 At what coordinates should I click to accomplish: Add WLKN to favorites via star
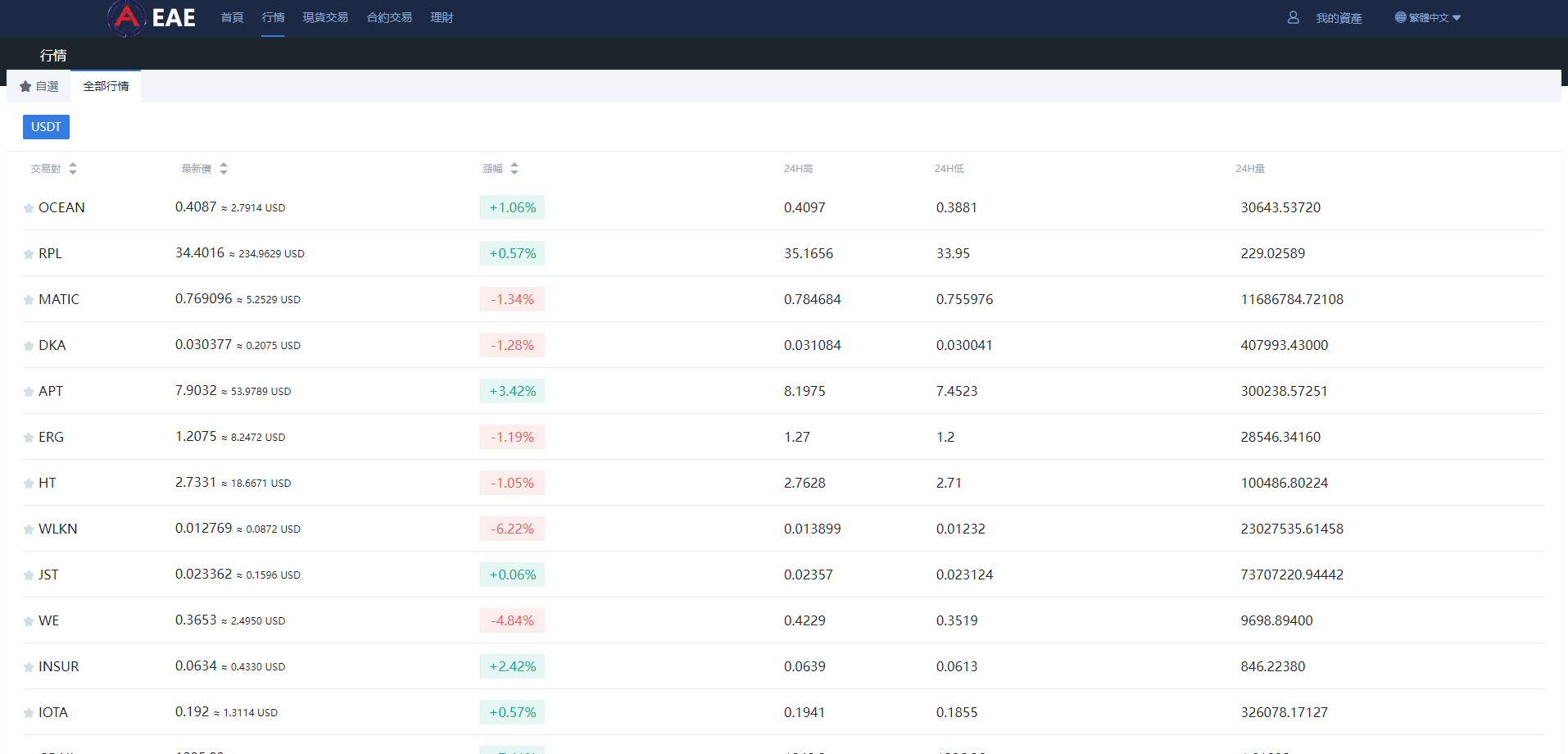(29, 529)
